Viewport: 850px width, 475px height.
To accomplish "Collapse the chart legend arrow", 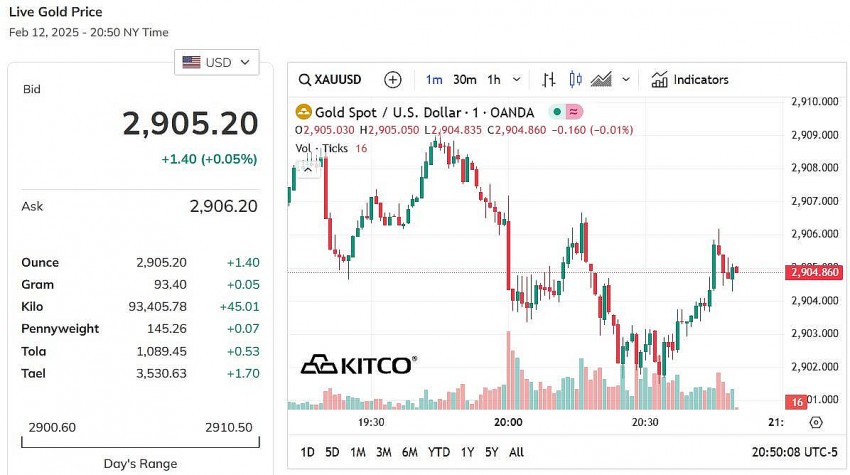I will pos(308,167).
